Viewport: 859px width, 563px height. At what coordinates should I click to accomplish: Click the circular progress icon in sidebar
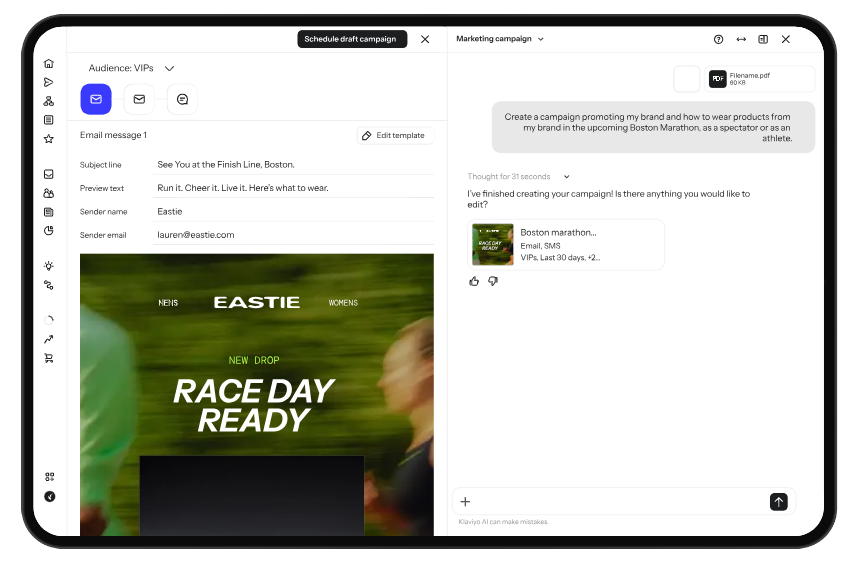click(x=49, y=320)
